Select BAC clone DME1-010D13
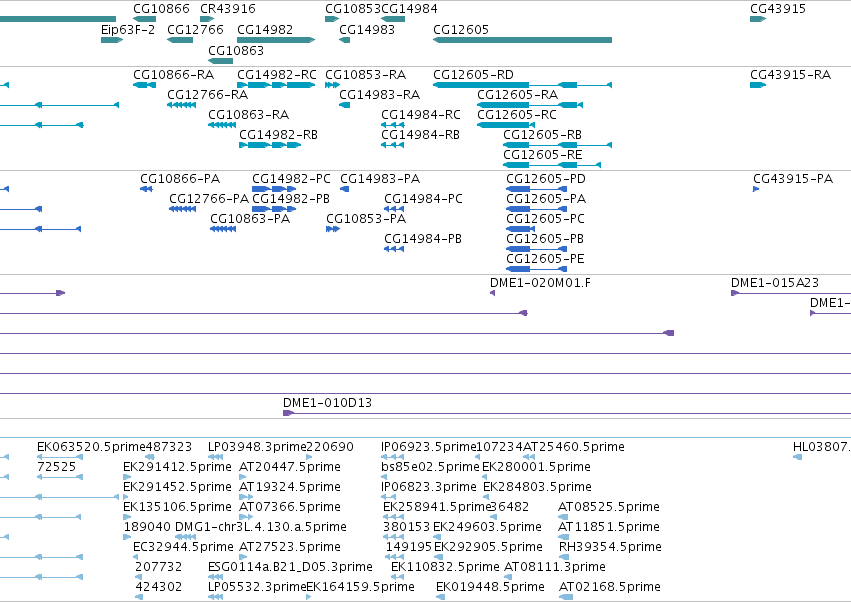This screenshot has height=602, width=851. point(327,403)
